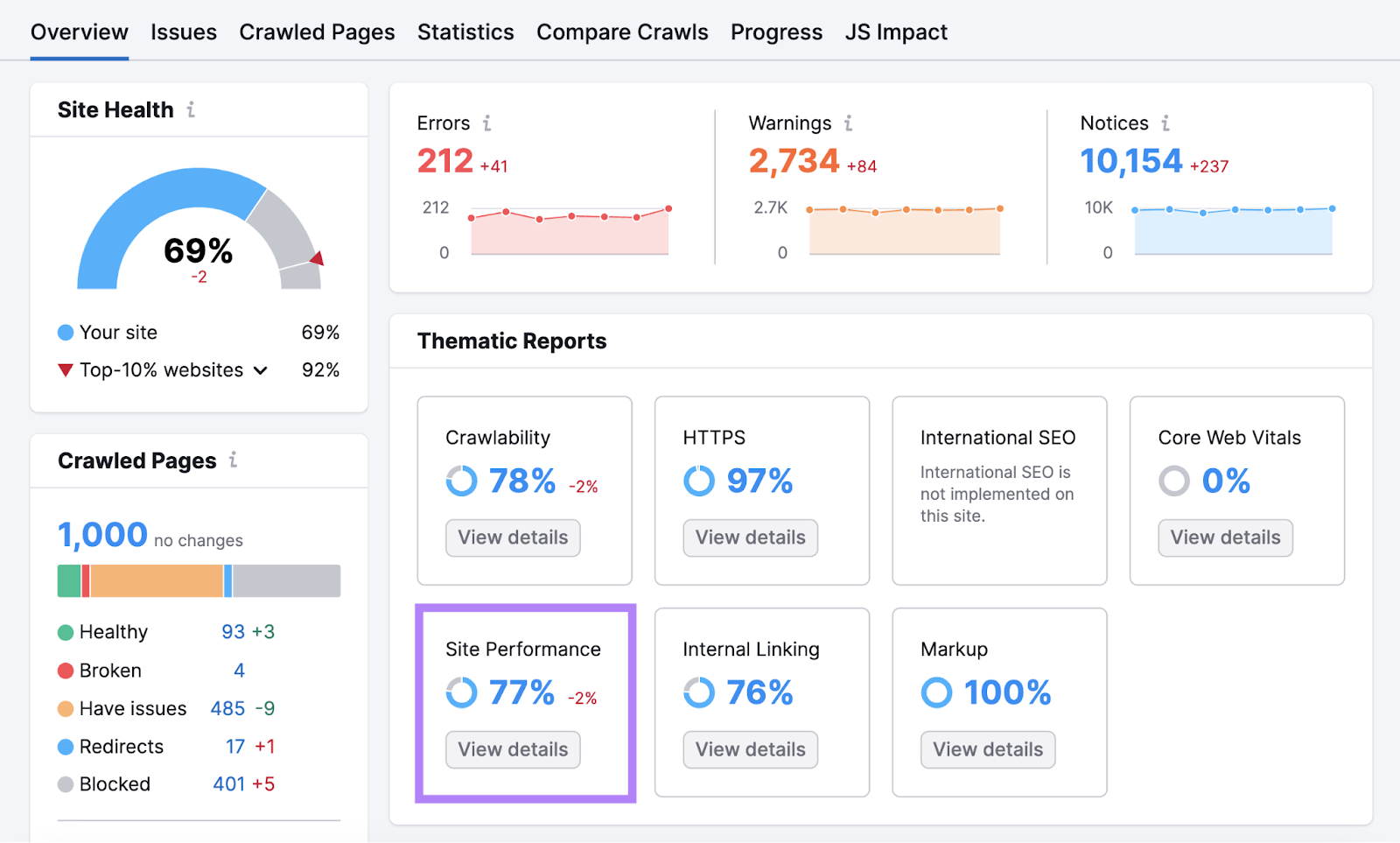Click the orange segment of crawled pages bar

(x=157, y=581)
